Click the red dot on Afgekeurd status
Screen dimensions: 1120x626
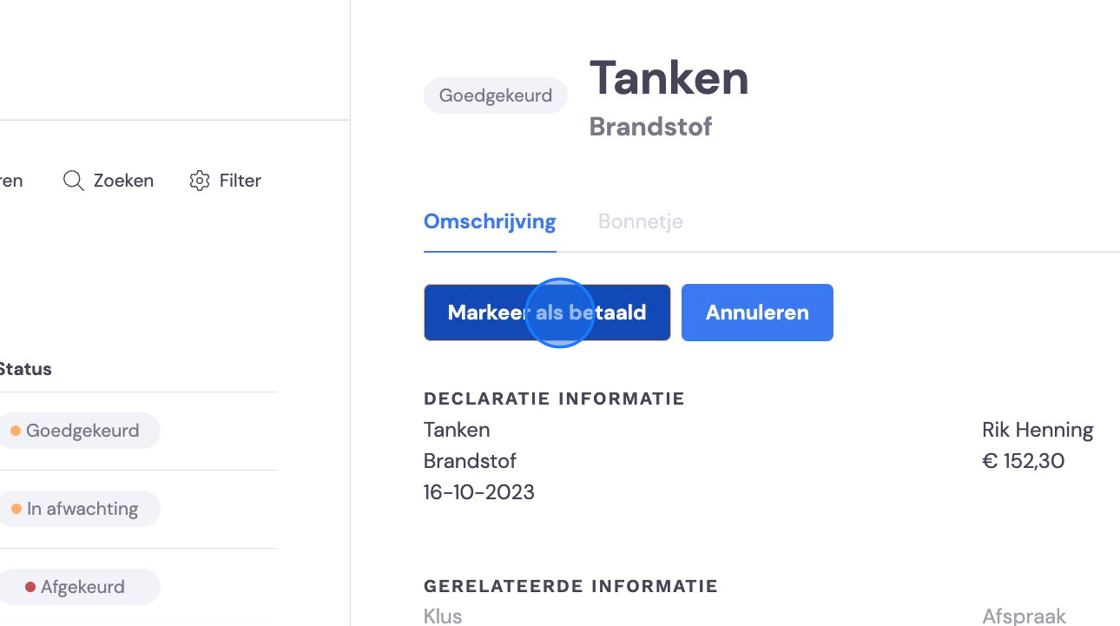tap(30, 587)
